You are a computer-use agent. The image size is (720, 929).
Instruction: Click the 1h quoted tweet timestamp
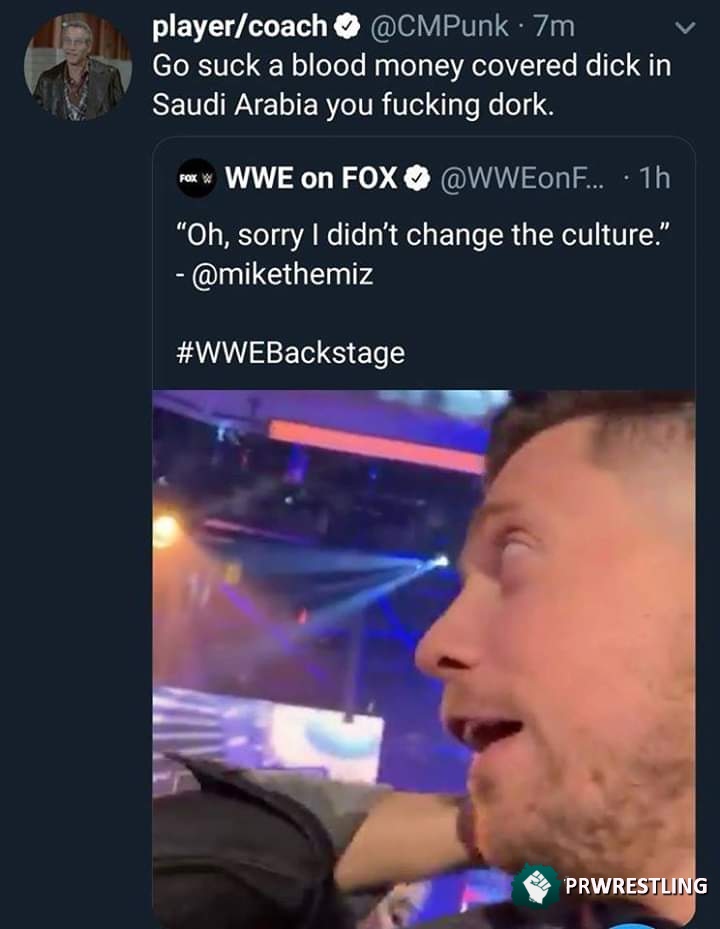tap(654, 179)
